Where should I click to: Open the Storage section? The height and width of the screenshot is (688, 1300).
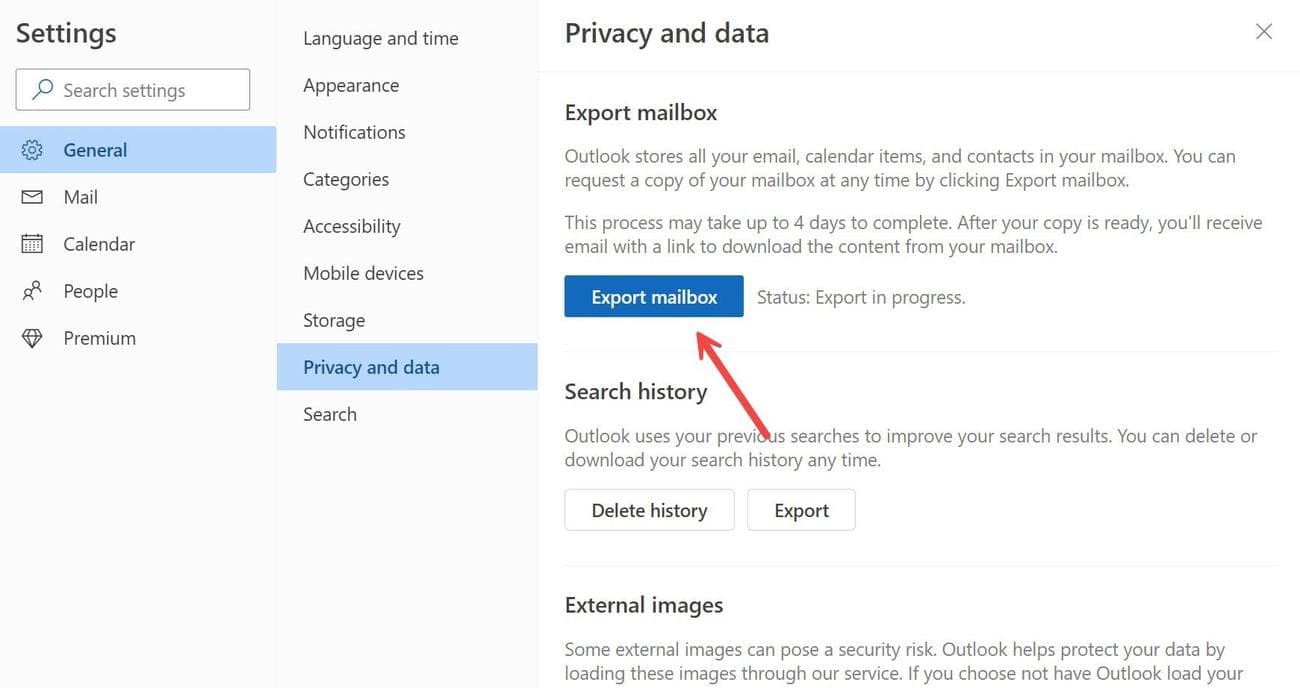[333, 319]
